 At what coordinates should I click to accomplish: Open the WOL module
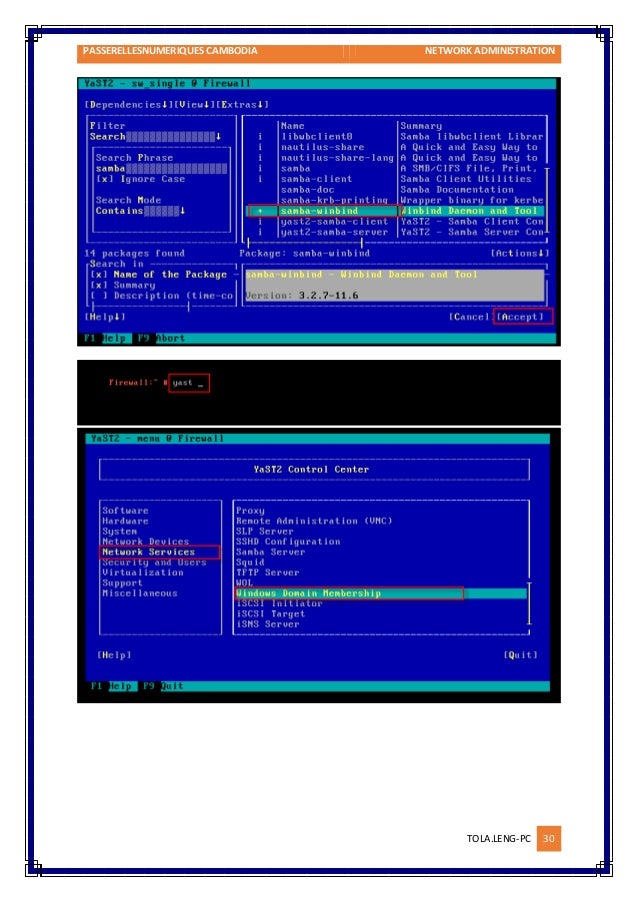coord(245,583)
